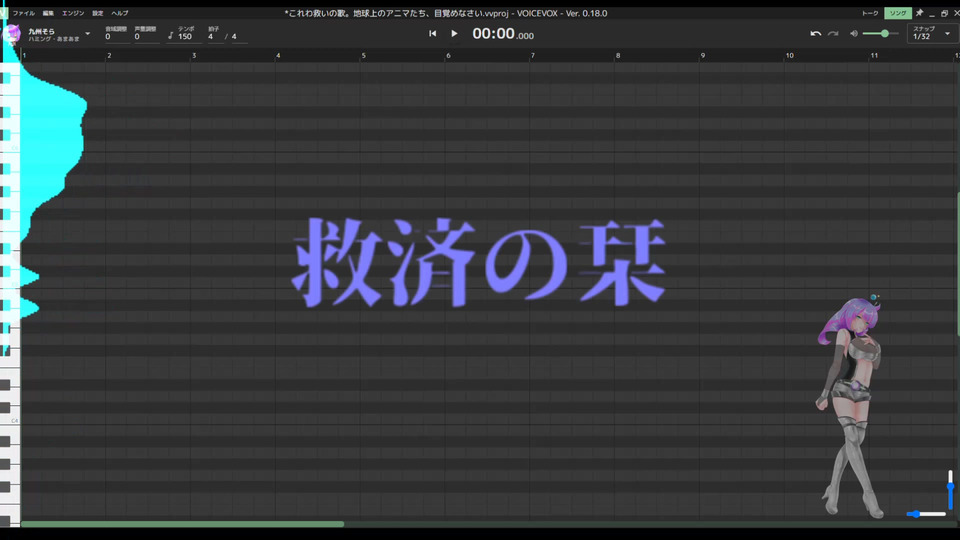Click the 拍子 denominator field
Image resolution: width=960 pixels, height=540 pixels.
(239, 37)
